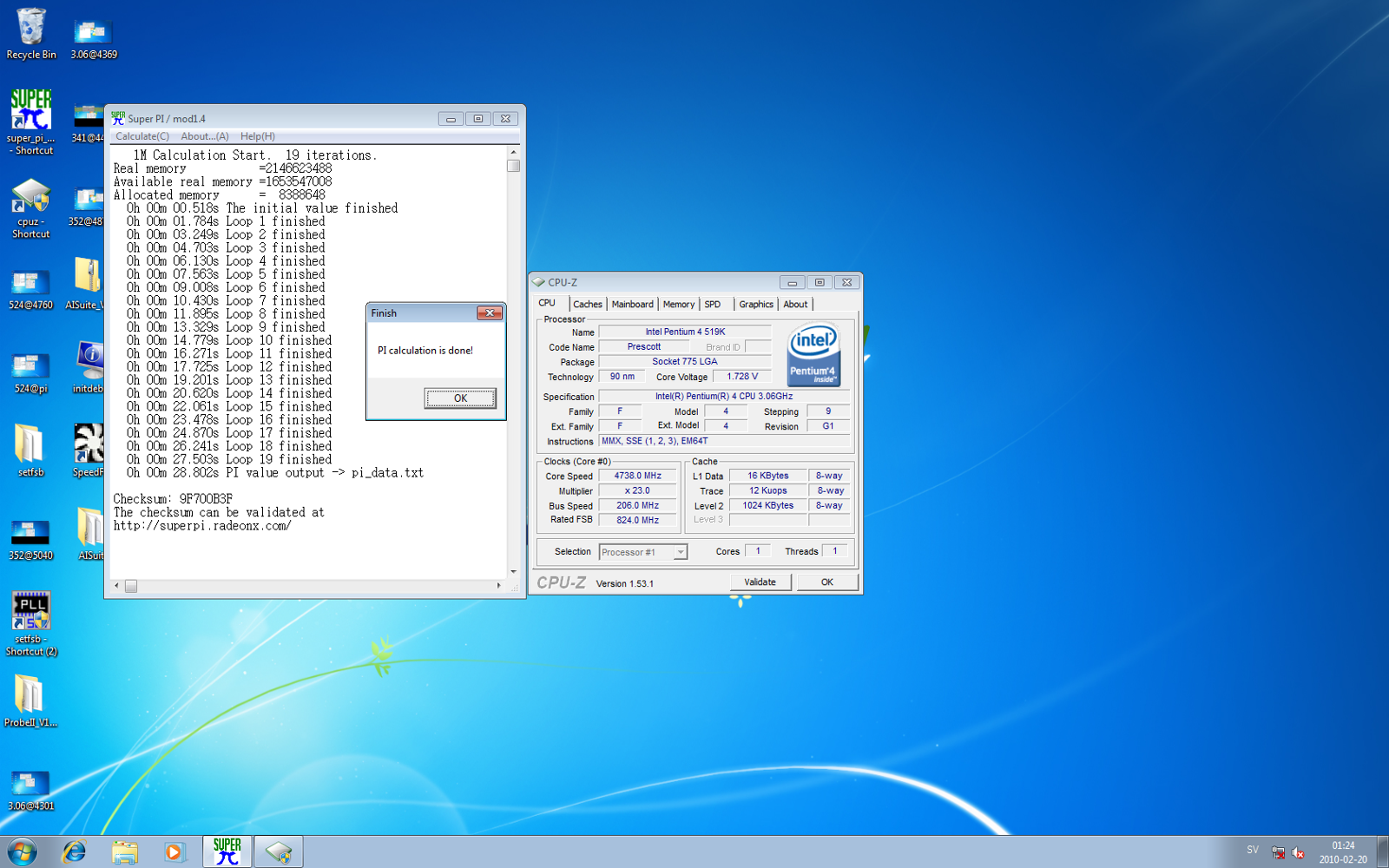The image size is (1389, 868).
Task: Select the CPU tab in CPU-Z
Action: click(x=548, y=303)
